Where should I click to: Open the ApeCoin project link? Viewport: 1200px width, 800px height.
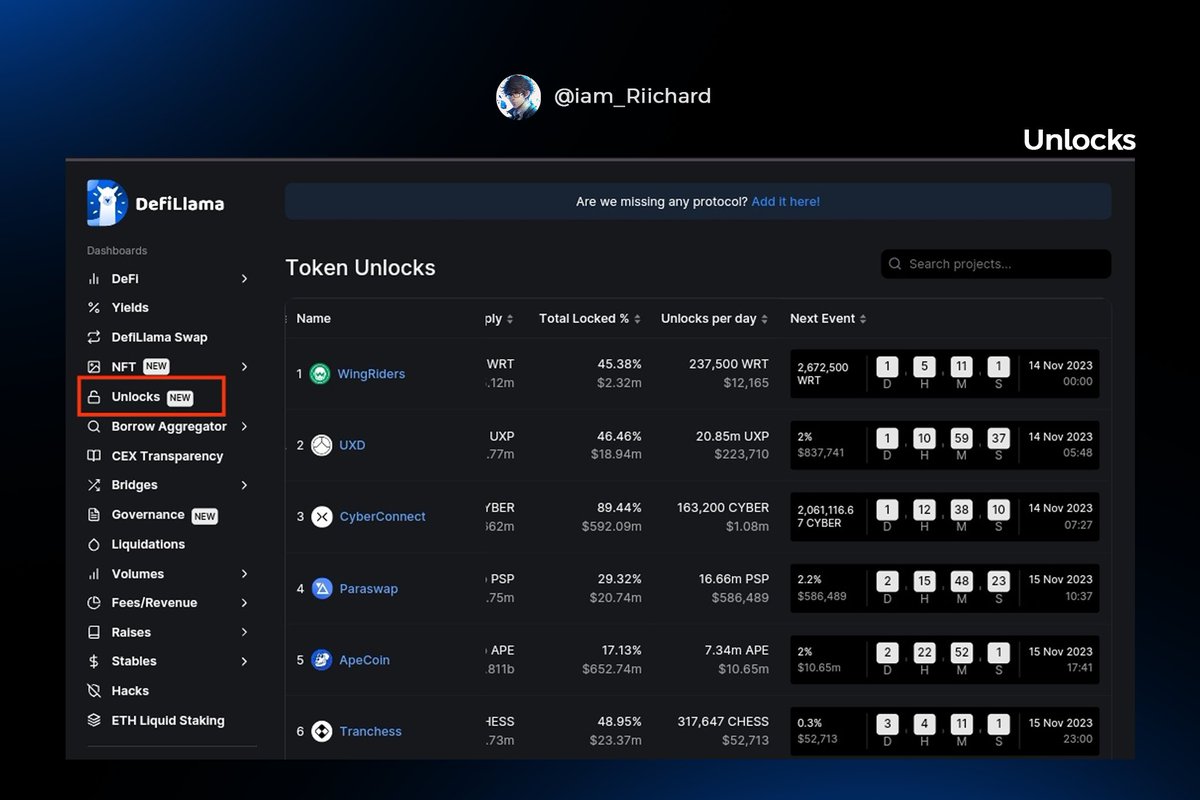click(365, 660)
